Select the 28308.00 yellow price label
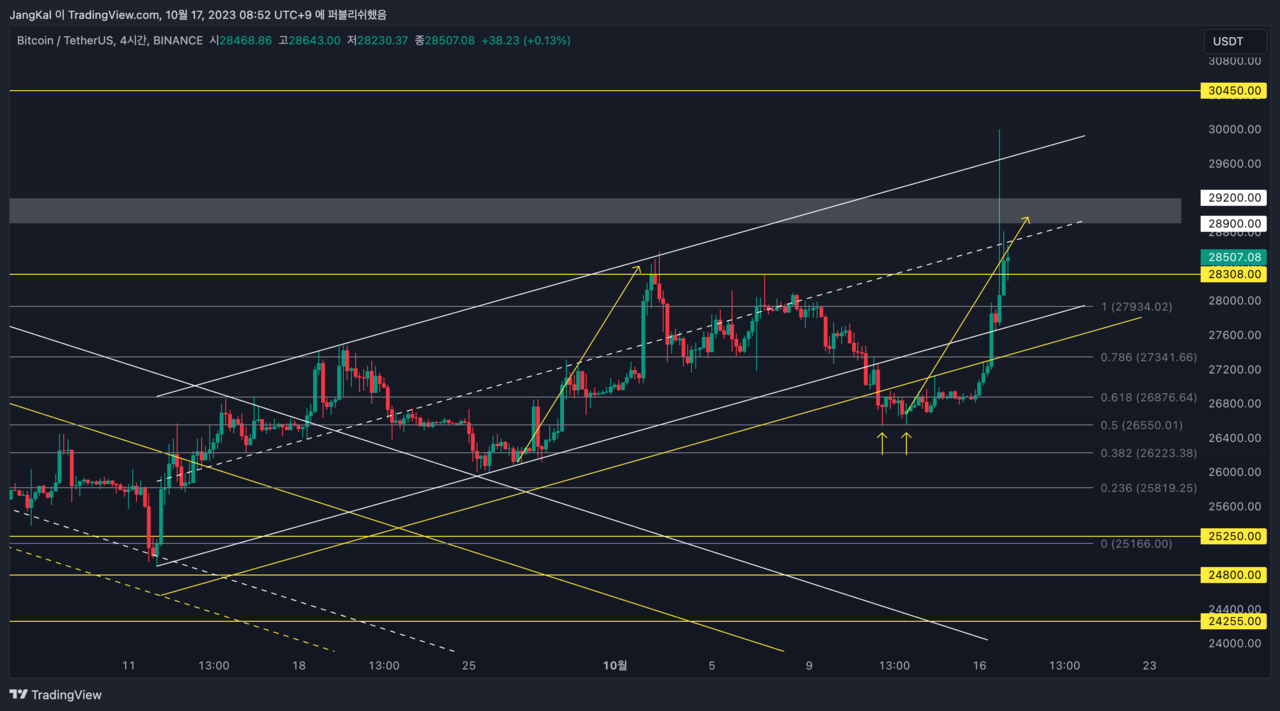The height and width of the screenshot is (711, 1280). tap(1237, 274)
